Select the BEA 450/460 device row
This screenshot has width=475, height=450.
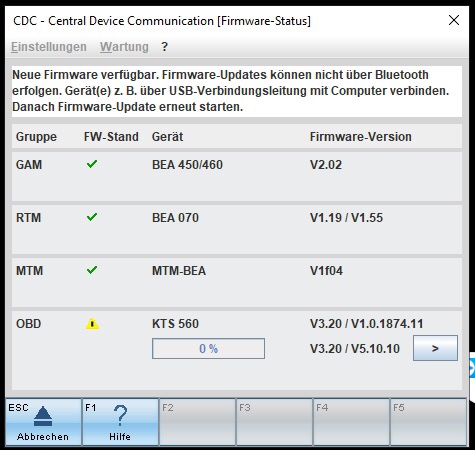(237, 176)
